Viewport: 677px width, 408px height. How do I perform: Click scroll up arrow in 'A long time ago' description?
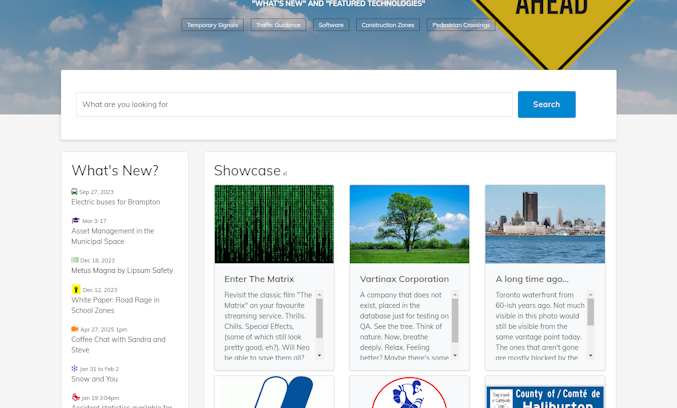pos(591,294)
